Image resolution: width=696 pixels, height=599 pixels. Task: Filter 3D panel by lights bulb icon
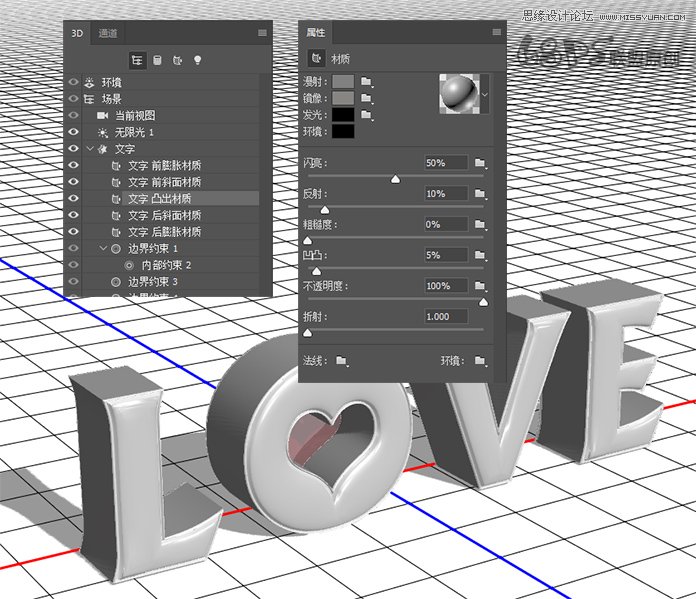(198, 60)
